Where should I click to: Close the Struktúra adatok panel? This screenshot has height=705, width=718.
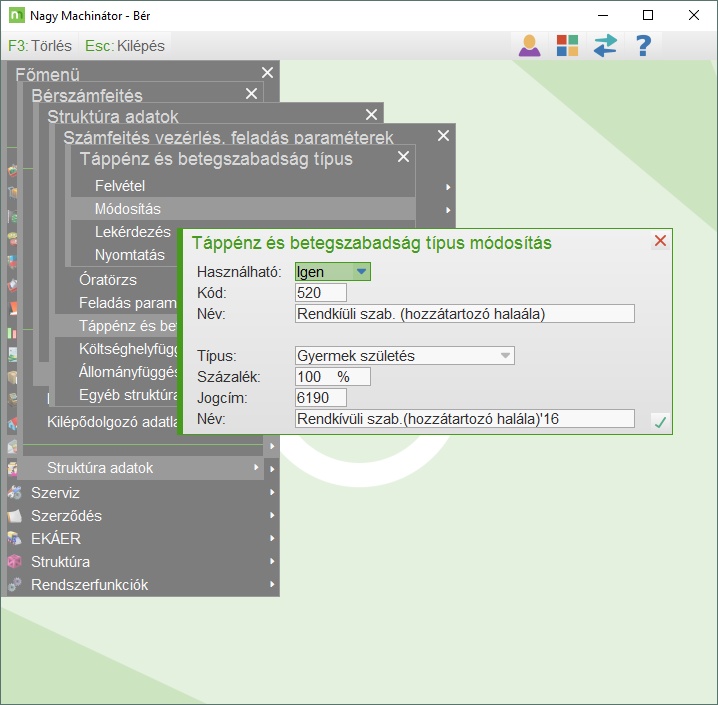coord(371,114)
